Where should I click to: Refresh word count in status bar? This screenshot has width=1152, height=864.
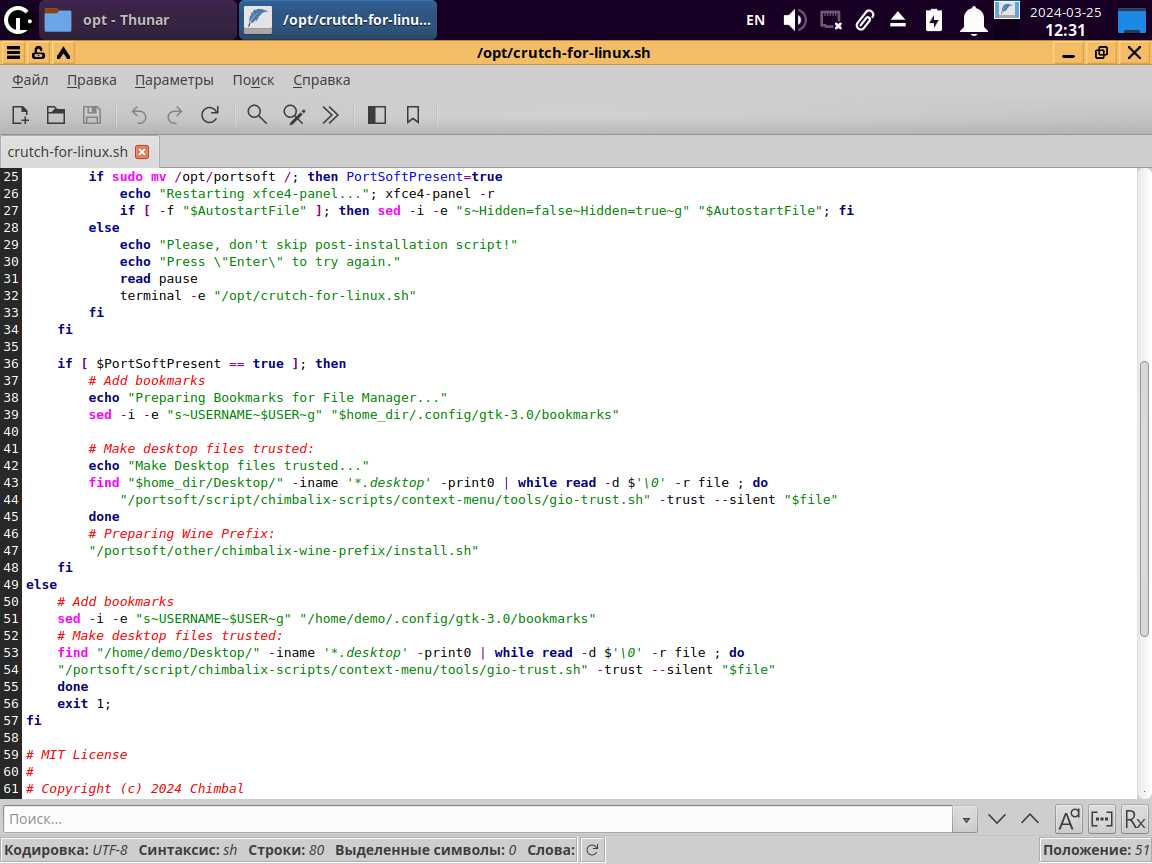point(592,850)
